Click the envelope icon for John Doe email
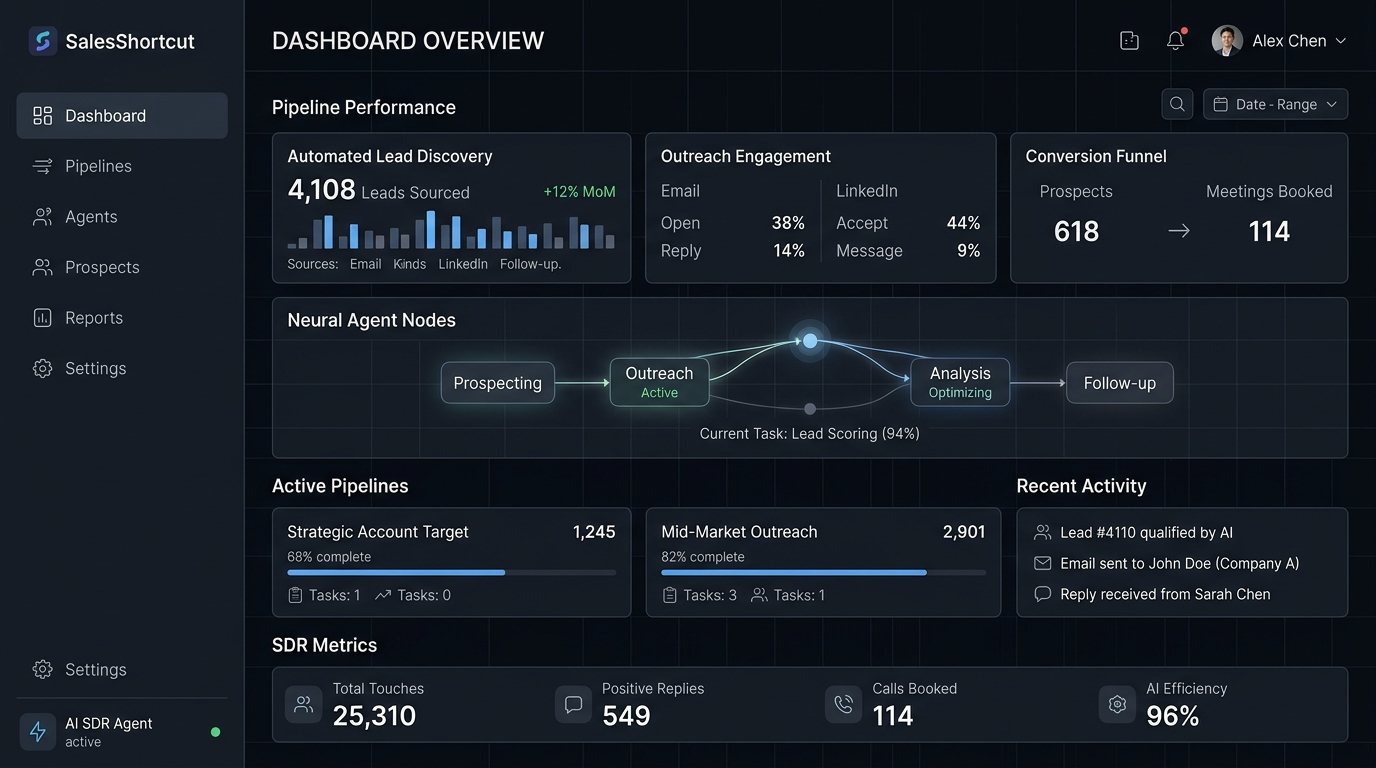The width and height of the screenshot is (1376, 768). click(1043, 564)
